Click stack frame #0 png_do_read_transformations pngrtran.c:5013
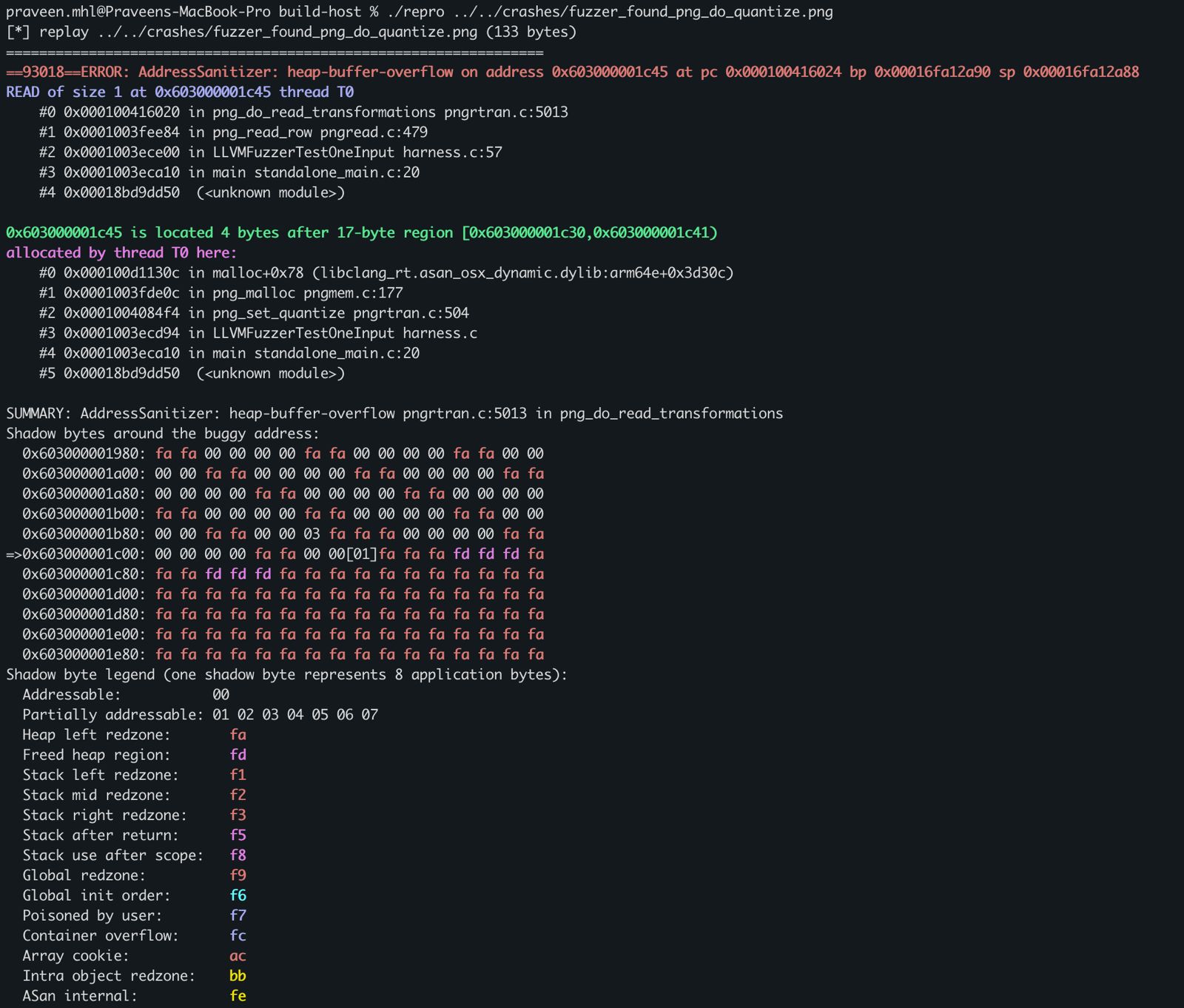 (x=303, y=112)
